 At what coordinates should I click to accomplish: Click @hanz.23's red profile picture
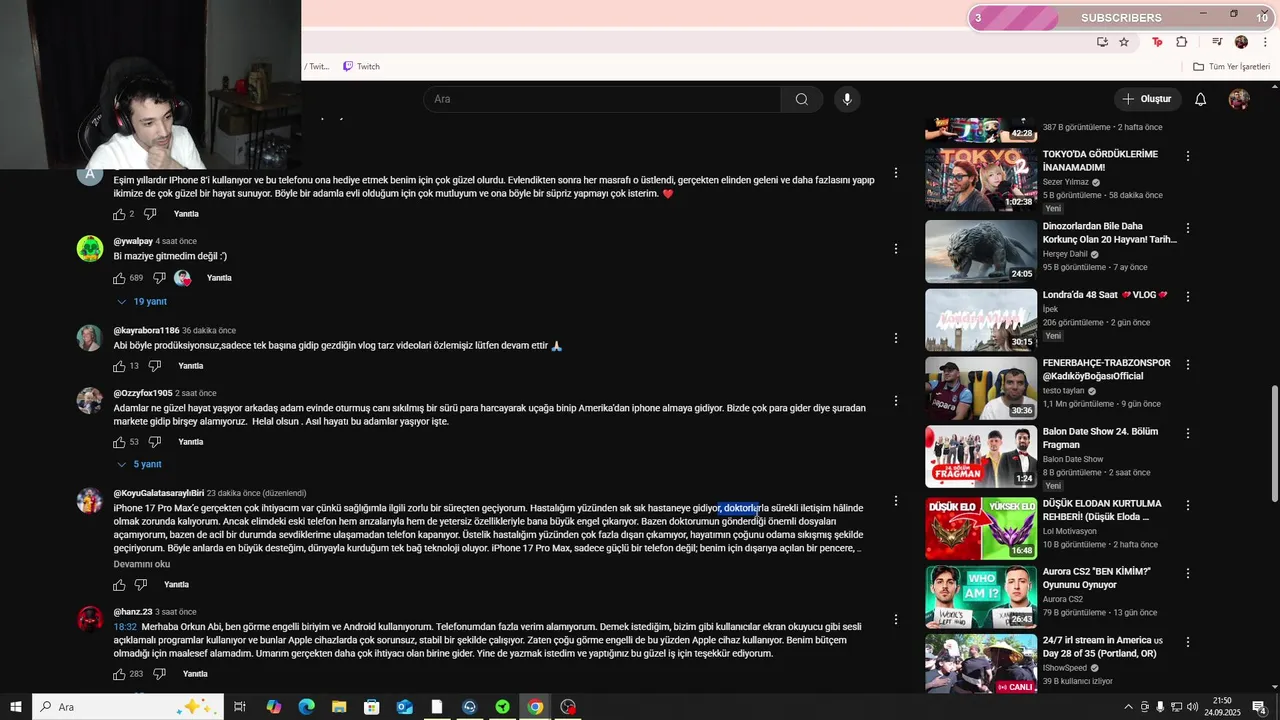tap(90, 619)
